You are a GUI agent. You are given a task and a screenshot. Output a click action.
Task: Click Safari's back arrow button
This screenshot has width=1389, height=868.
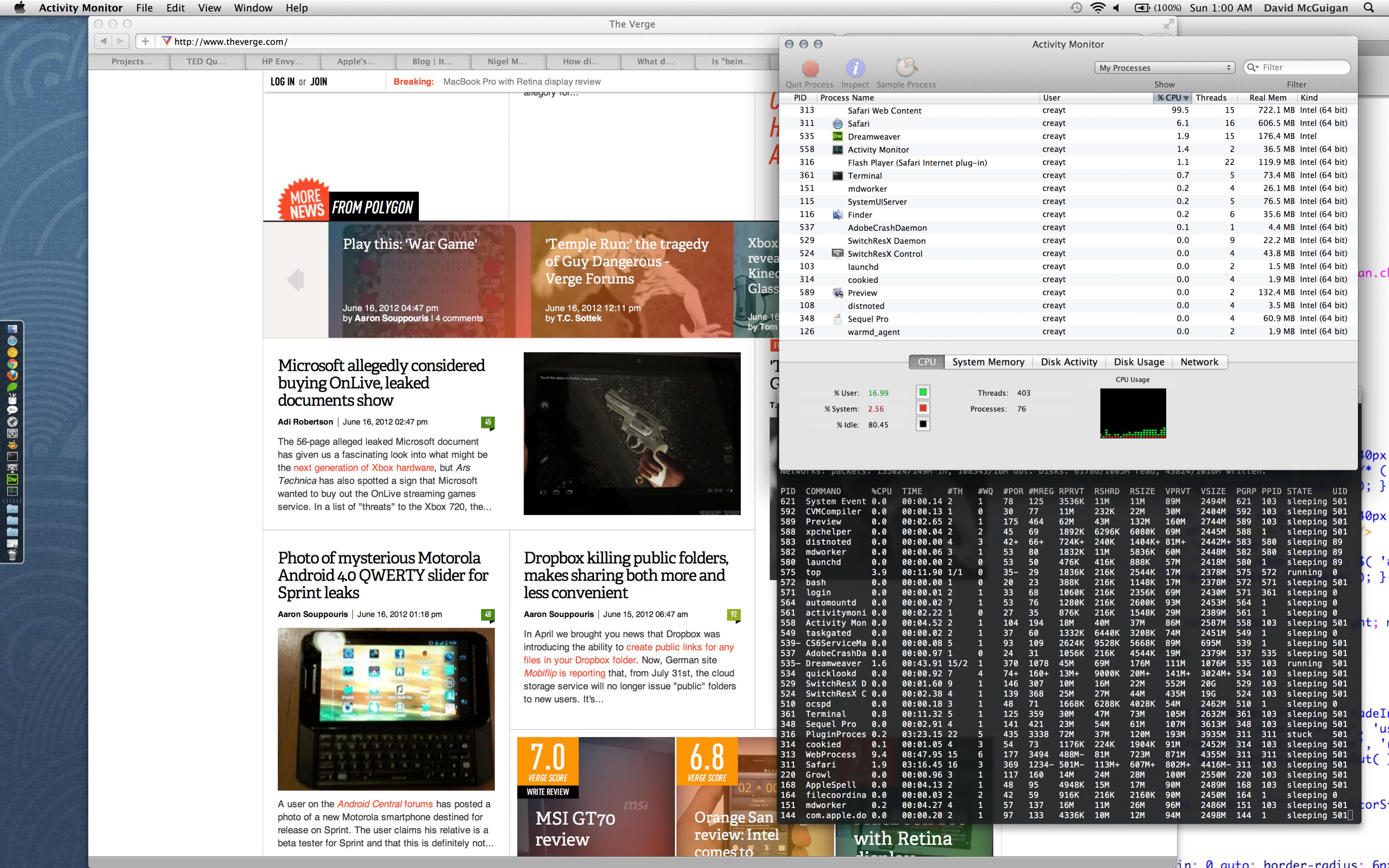click(x=103, y=41)
